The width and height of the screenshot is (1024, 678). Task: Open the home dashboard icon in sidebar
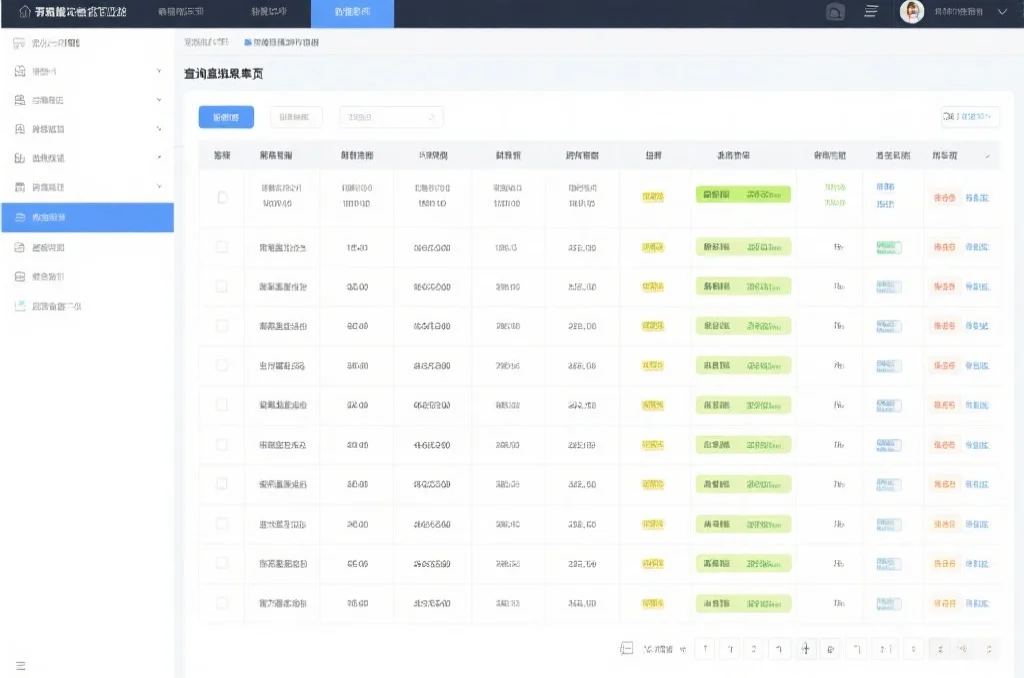pyautogui.click(x=17, y=44)
